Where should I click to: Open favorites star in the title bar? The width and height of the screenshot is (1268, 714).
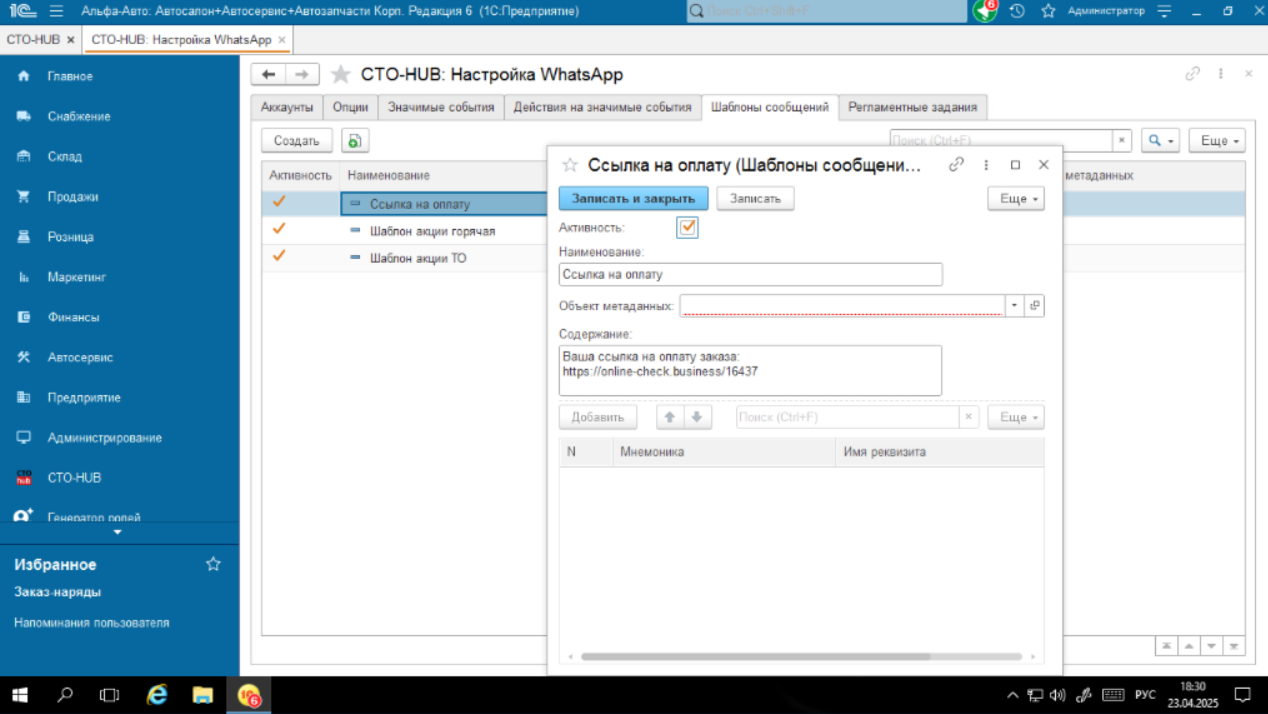pyautogui.click(x=1048, y=11)
